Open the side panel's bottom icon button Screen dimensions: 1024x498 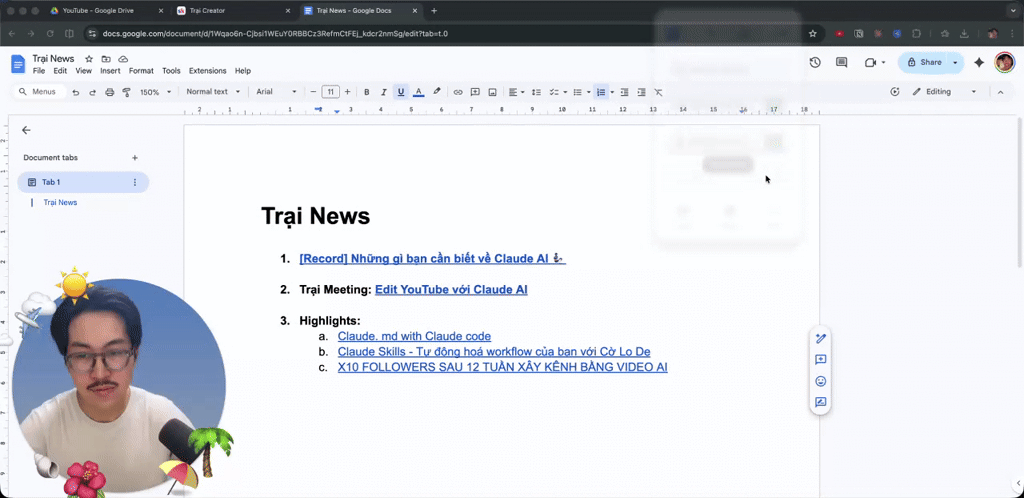pos(821,402)
